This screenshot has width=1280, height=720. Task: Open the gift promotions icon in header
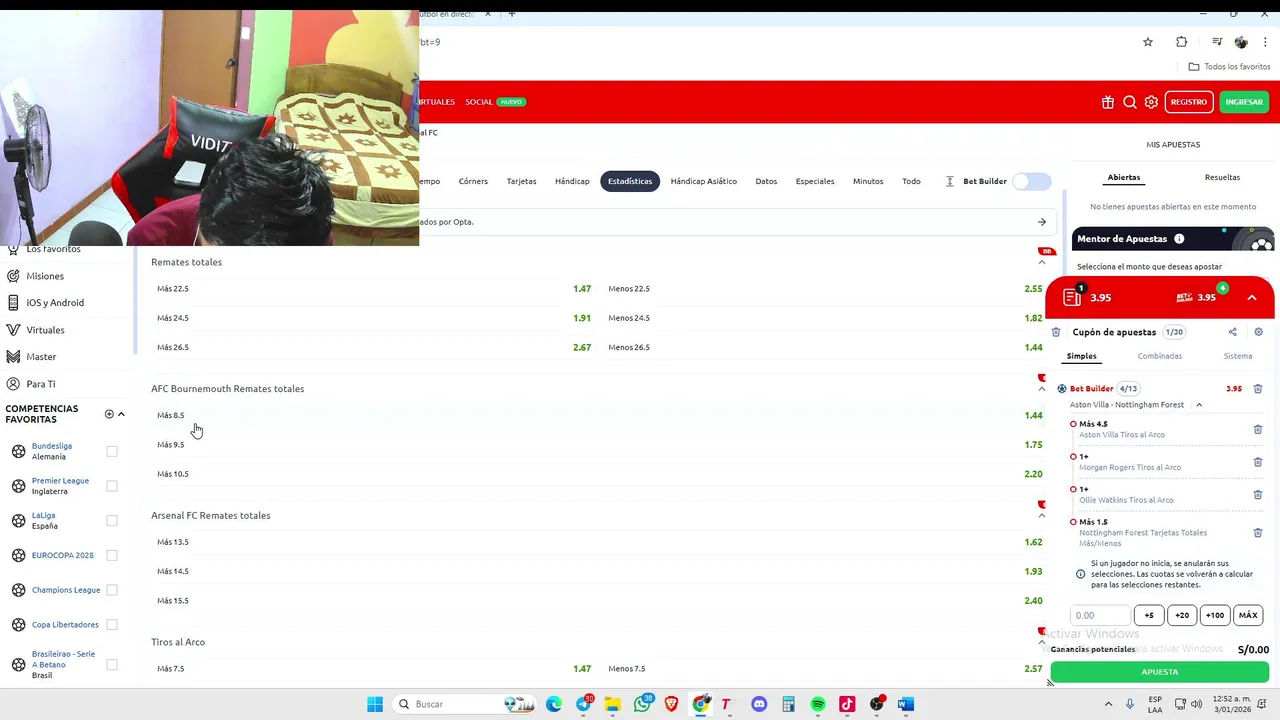click(1108, 102)
